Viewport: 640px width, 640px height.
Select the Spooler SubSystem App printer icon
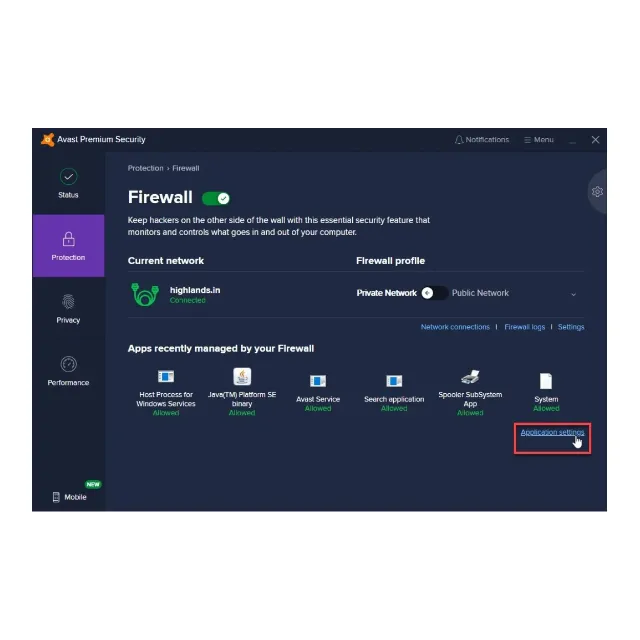[470, 377]
